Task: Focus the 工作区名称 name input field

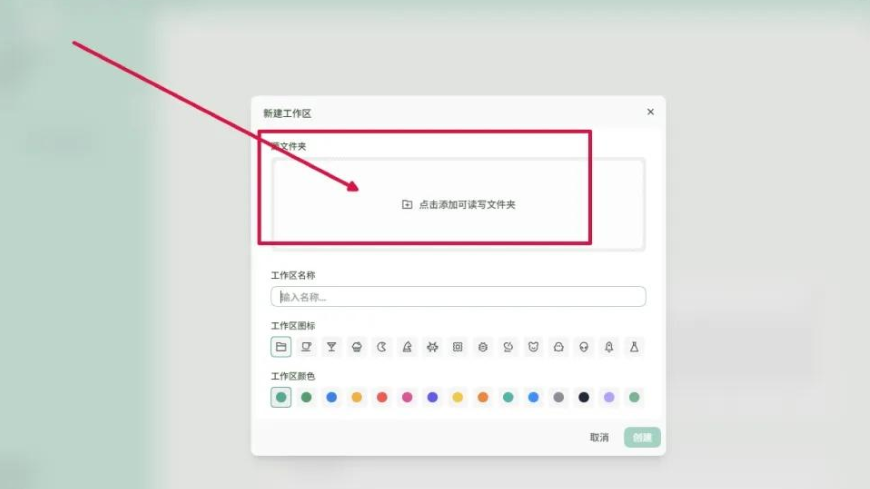Action: [x=458, y=297]
